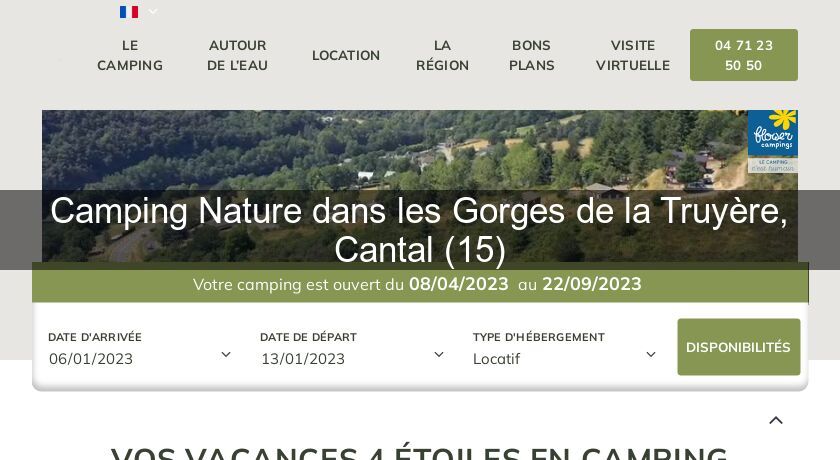Screen dimensions: 840x460
Task: Click the Camping Nature dans les Gorges heading
Action: [x=419, y=230]
